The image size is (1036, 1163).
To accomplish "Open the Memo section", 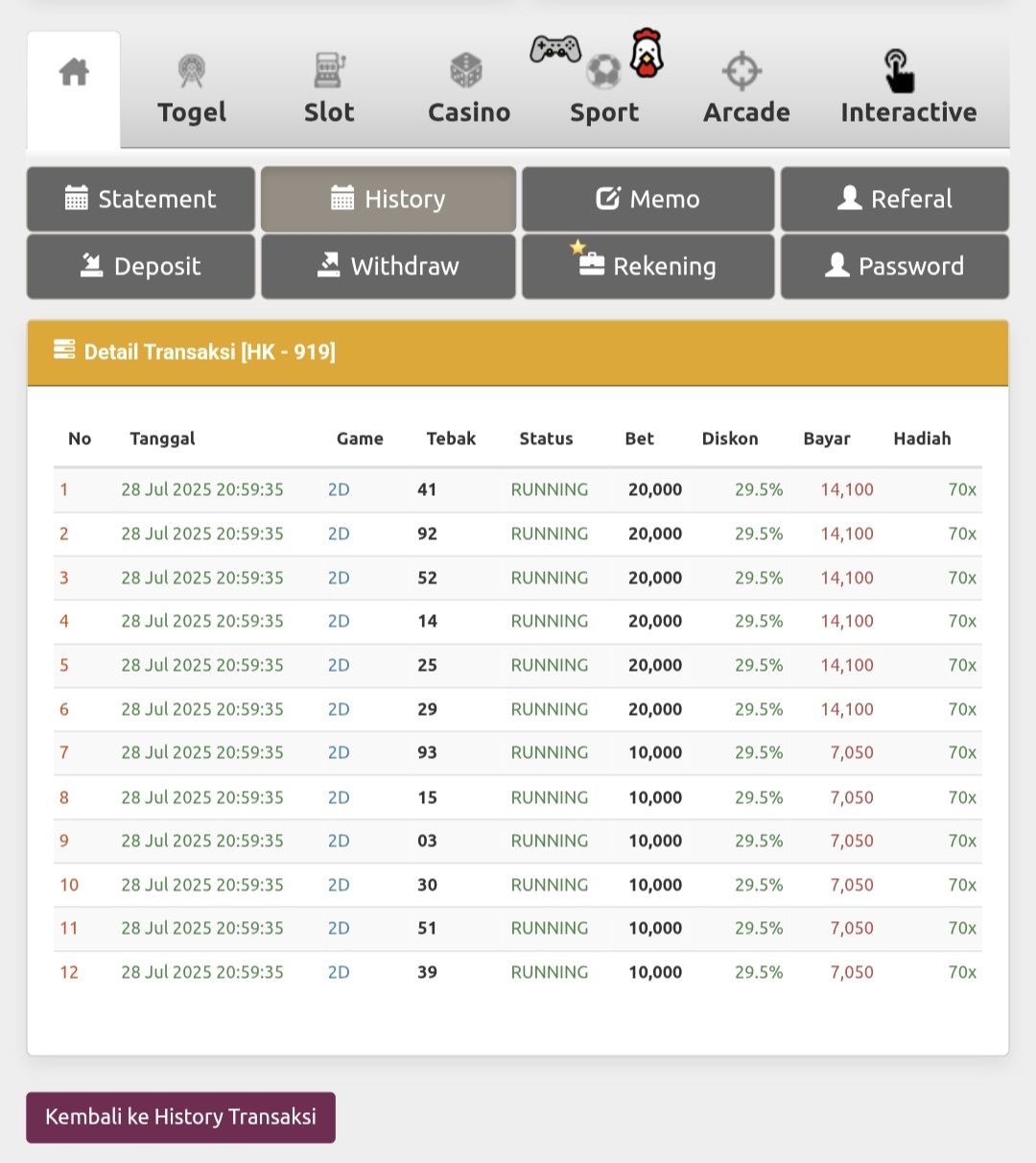I will (647, 200).
